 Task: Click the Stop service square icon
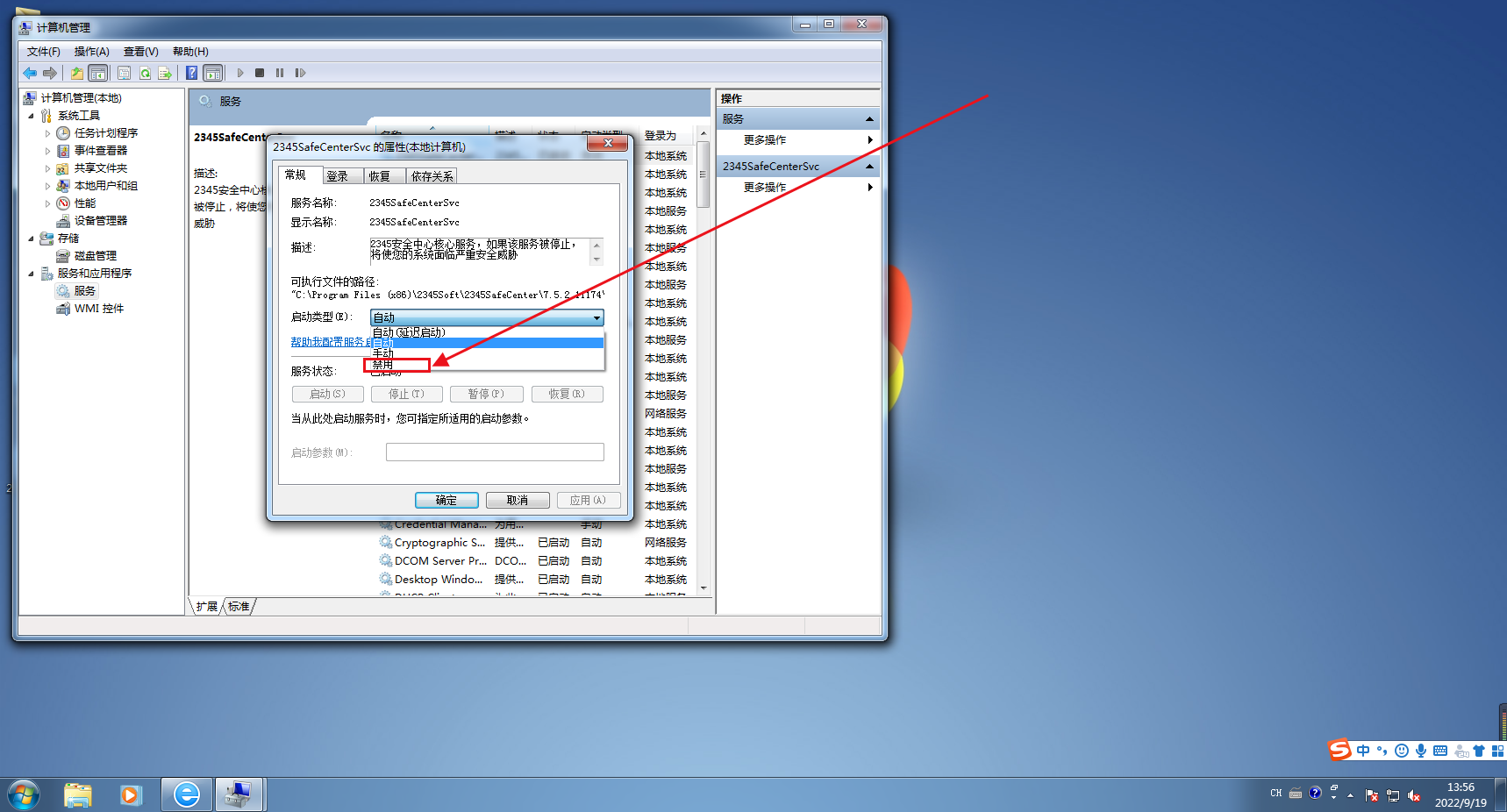260,73
